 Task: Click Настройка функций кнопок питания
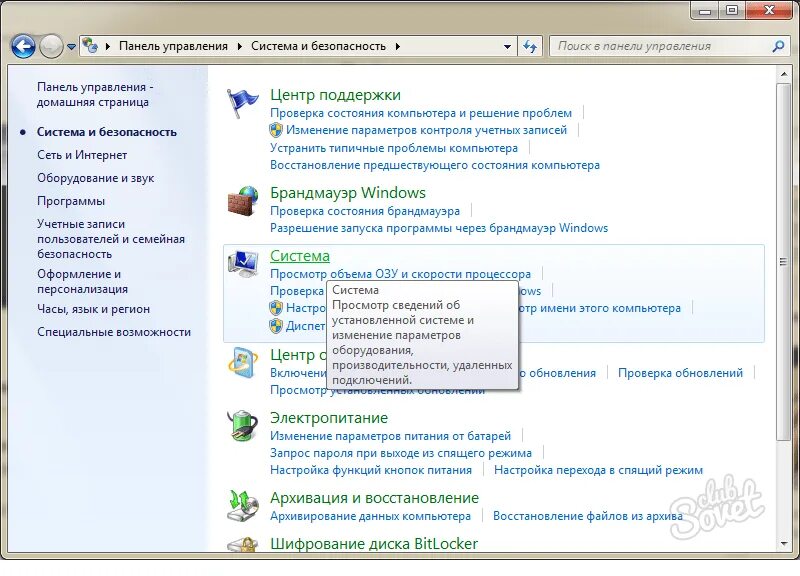[x=370, y=469]
